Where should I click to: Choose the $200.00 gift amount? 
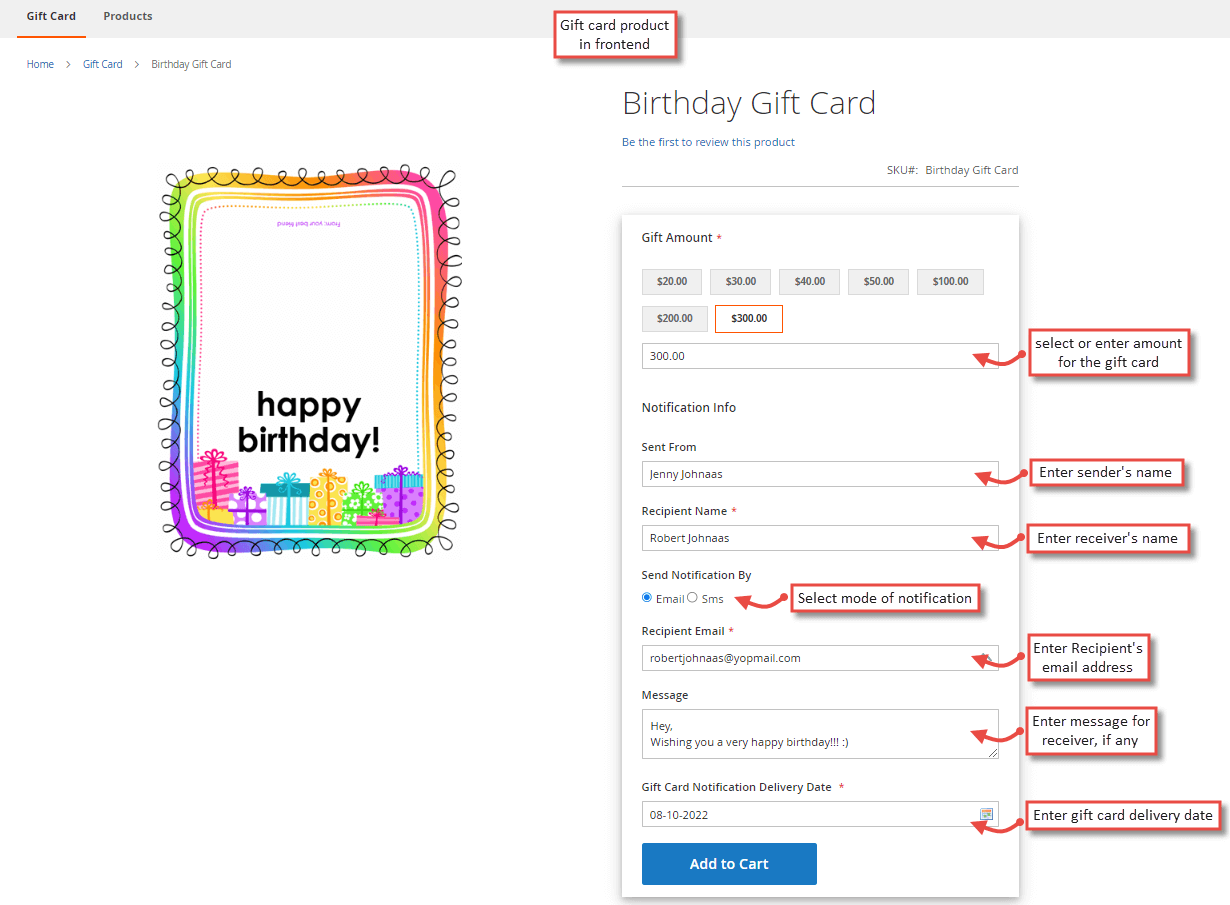tap(675, 318)
